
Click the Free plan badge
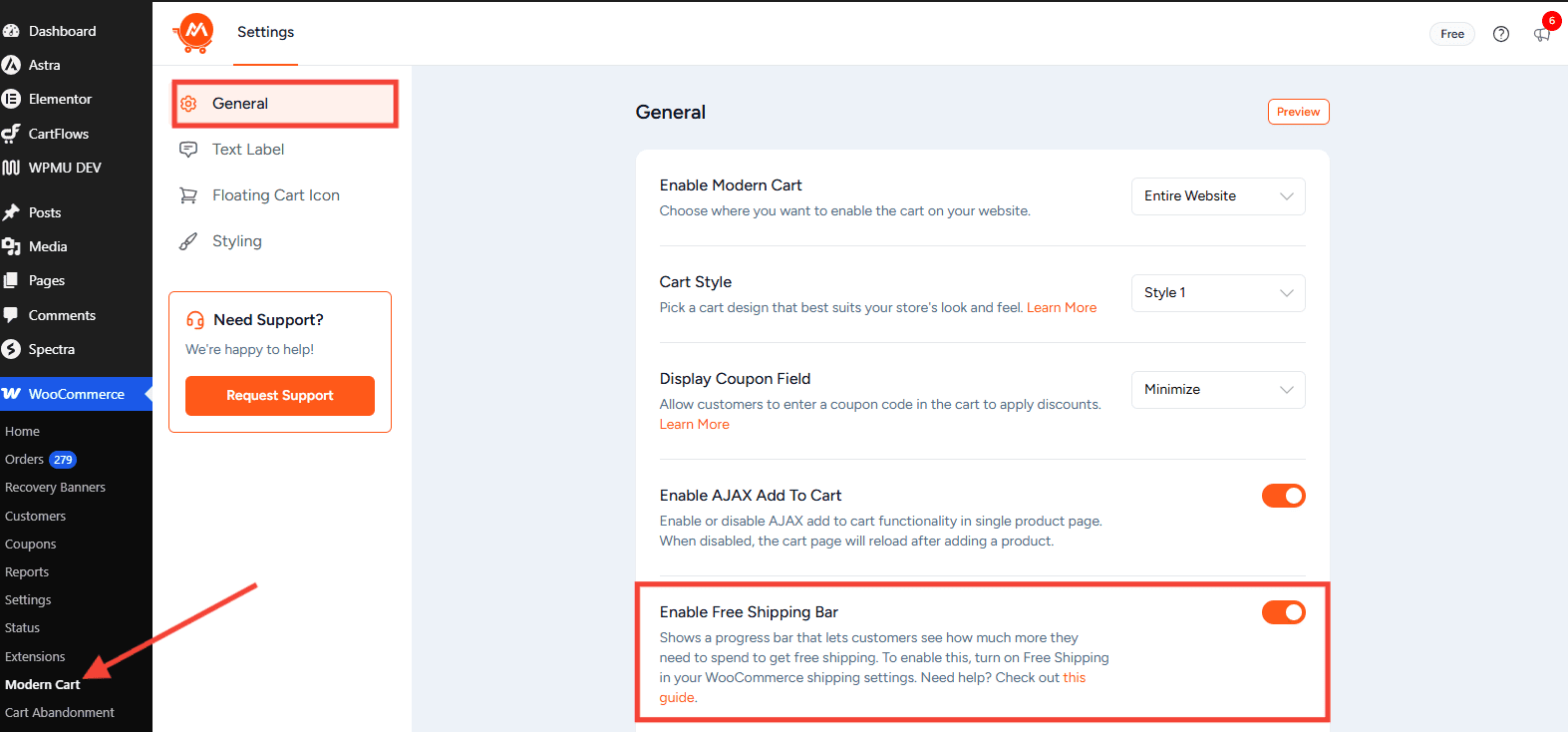click(x=1452, y=34)
